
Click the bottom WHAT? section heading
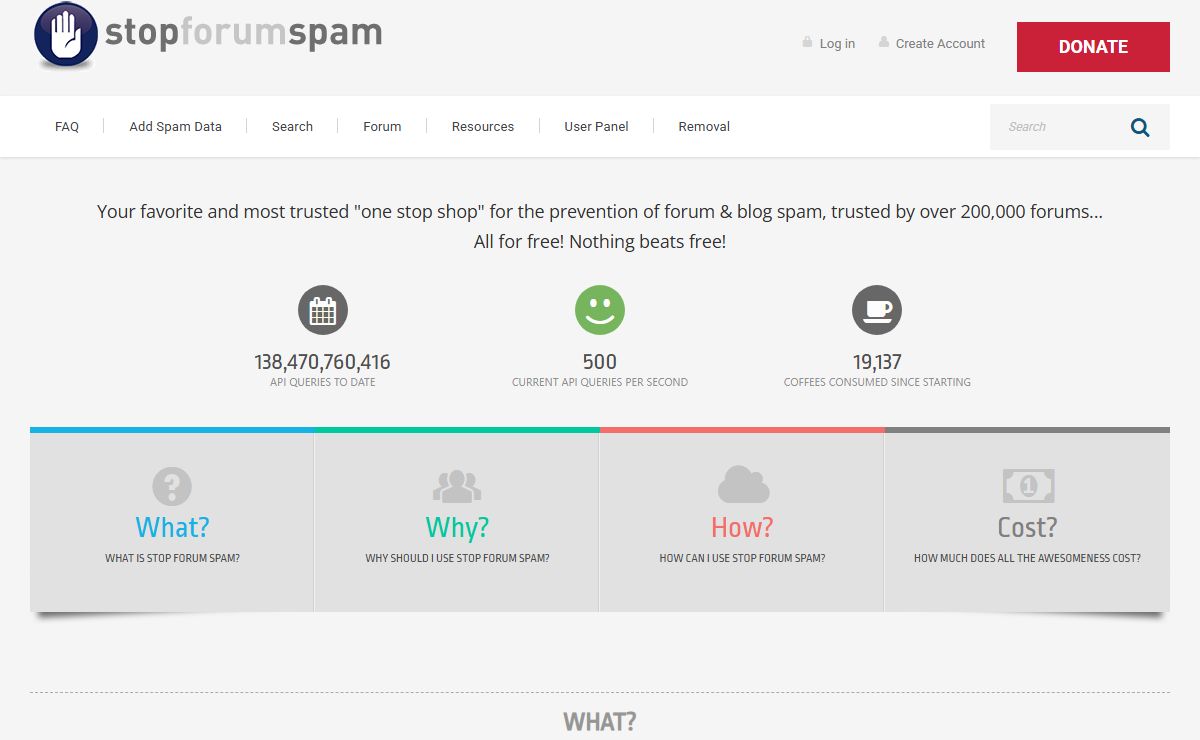point(600,722)
